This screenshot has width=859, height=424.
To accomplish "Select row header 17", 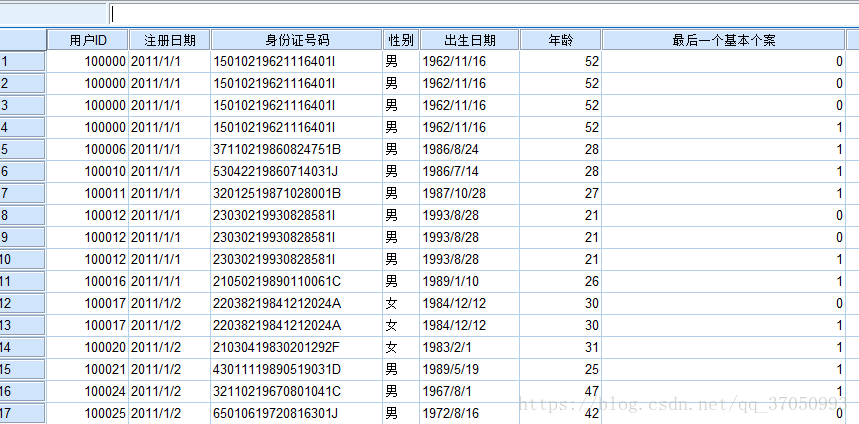I will 22,414.
